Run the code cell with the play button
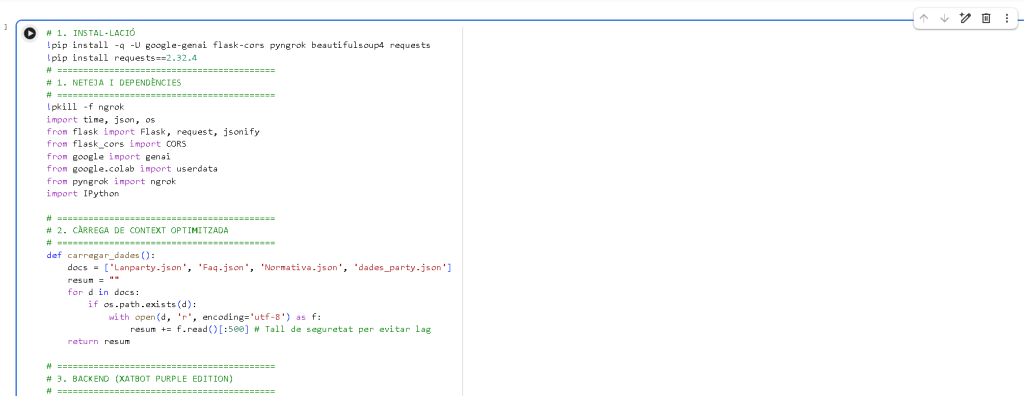Screen dimensions: 1024x396 30,33
